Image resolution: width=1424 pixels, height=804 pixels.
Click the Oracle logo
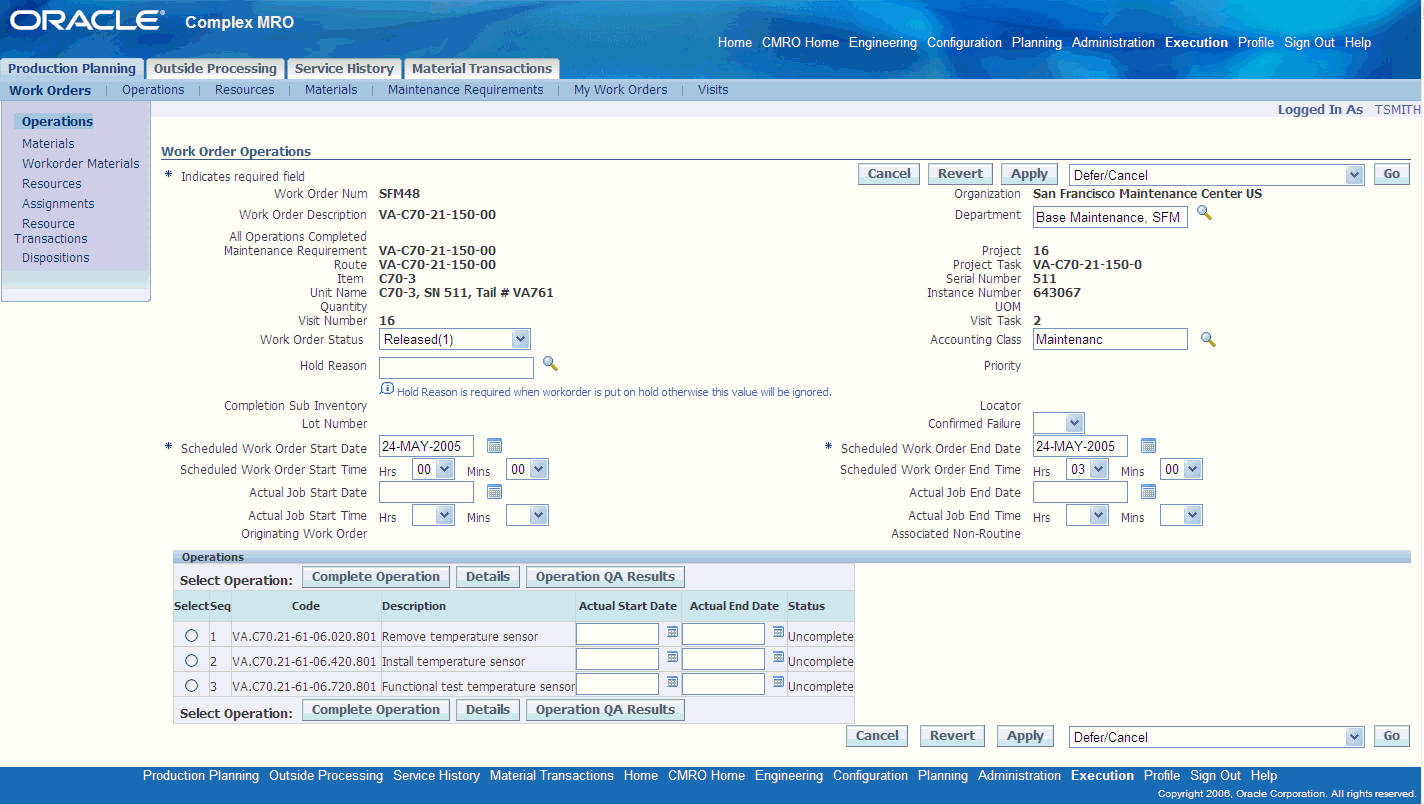point(88,21)
